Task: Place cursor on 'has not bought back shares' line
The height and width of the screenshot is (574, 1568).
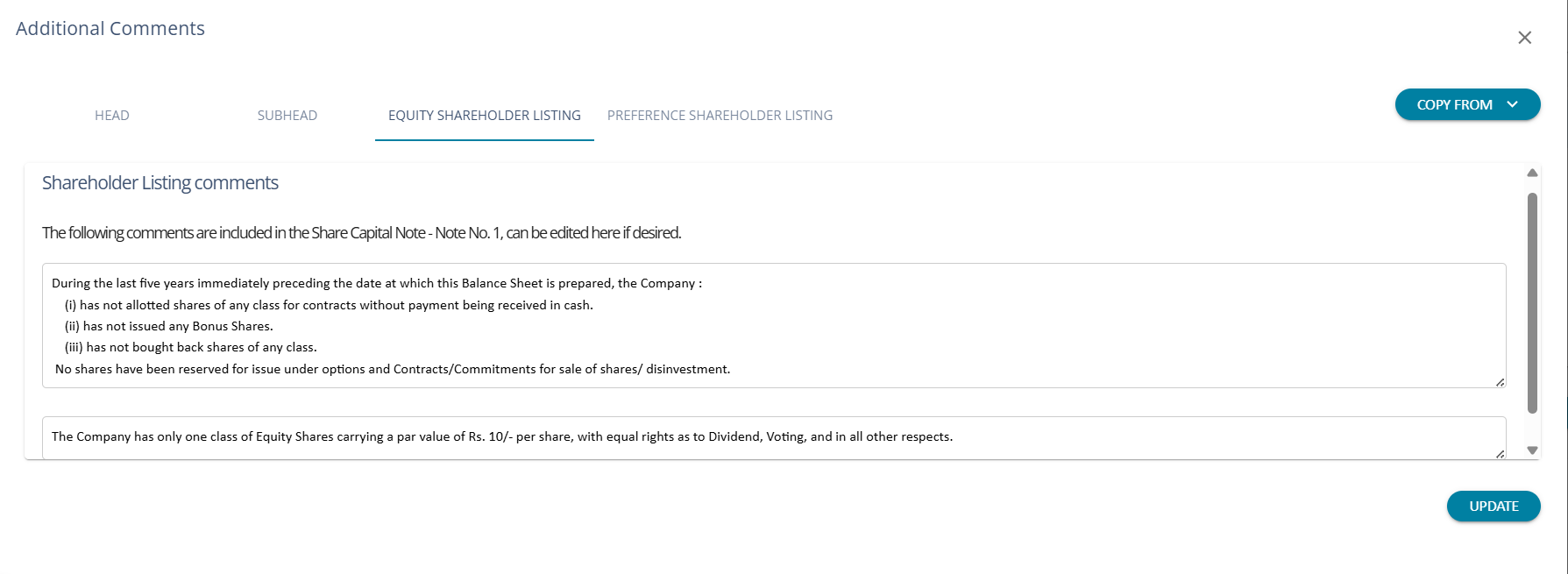Action: point(202,347)
